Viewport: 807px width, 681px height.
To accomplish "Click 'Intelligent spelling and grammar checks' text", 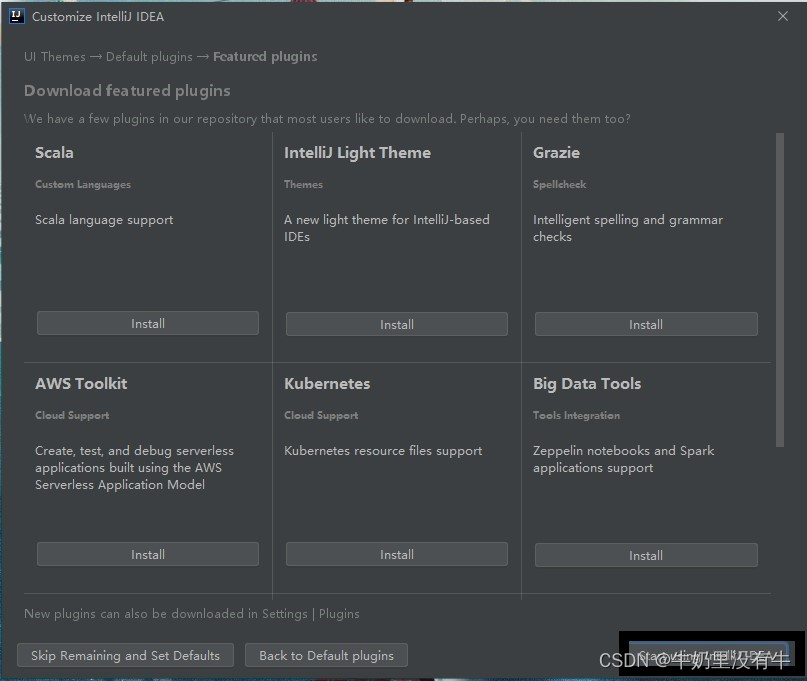I will click(628, 228).
